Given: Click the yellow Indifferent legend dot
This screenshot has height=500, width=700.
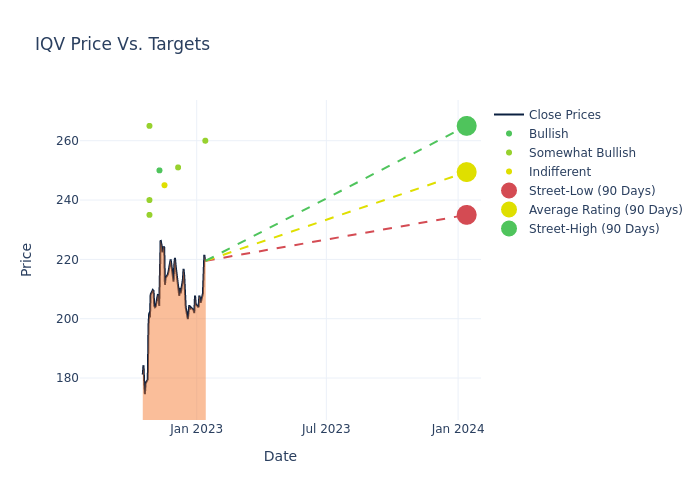Looking at the screenshot, I should point(509,172).
